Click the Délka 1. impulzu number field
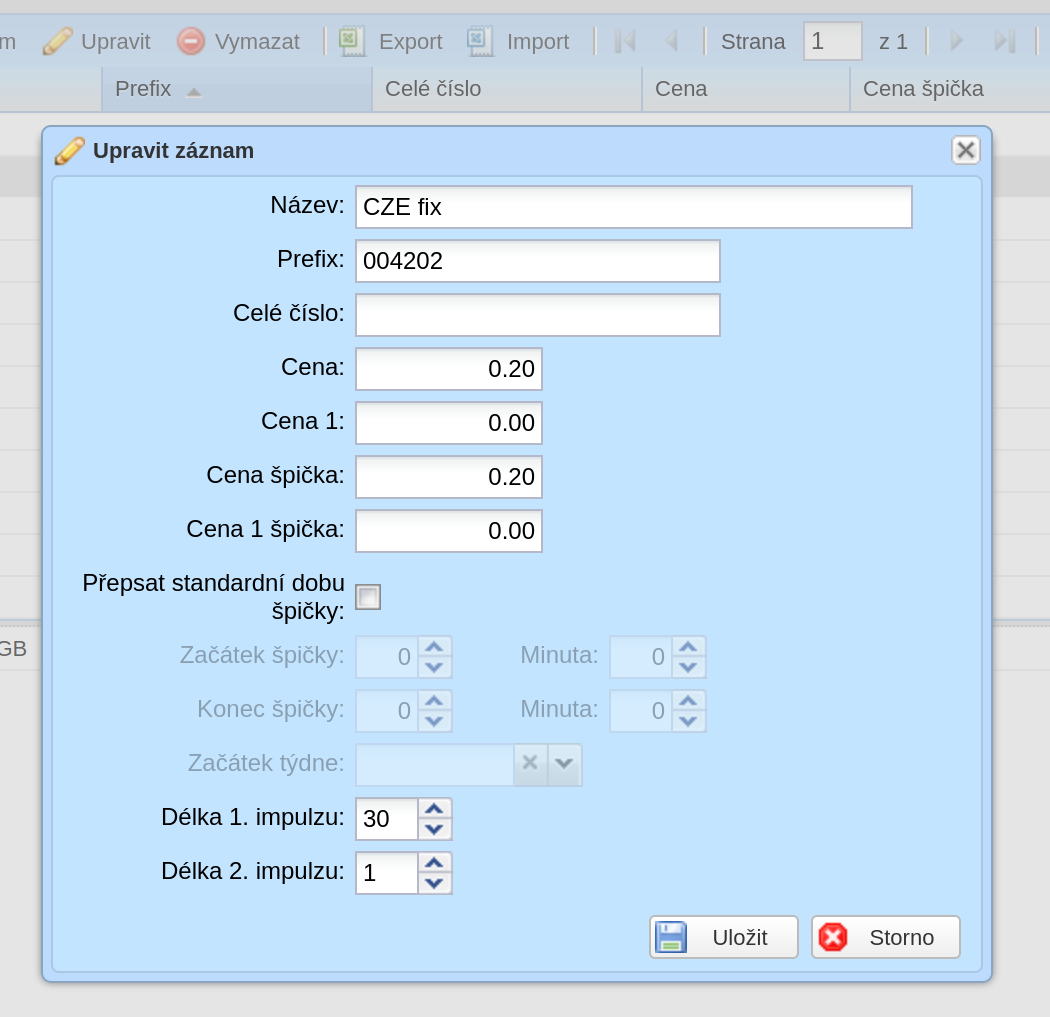The height and width of the screenshot is (1017, 1050). point(387,819)
